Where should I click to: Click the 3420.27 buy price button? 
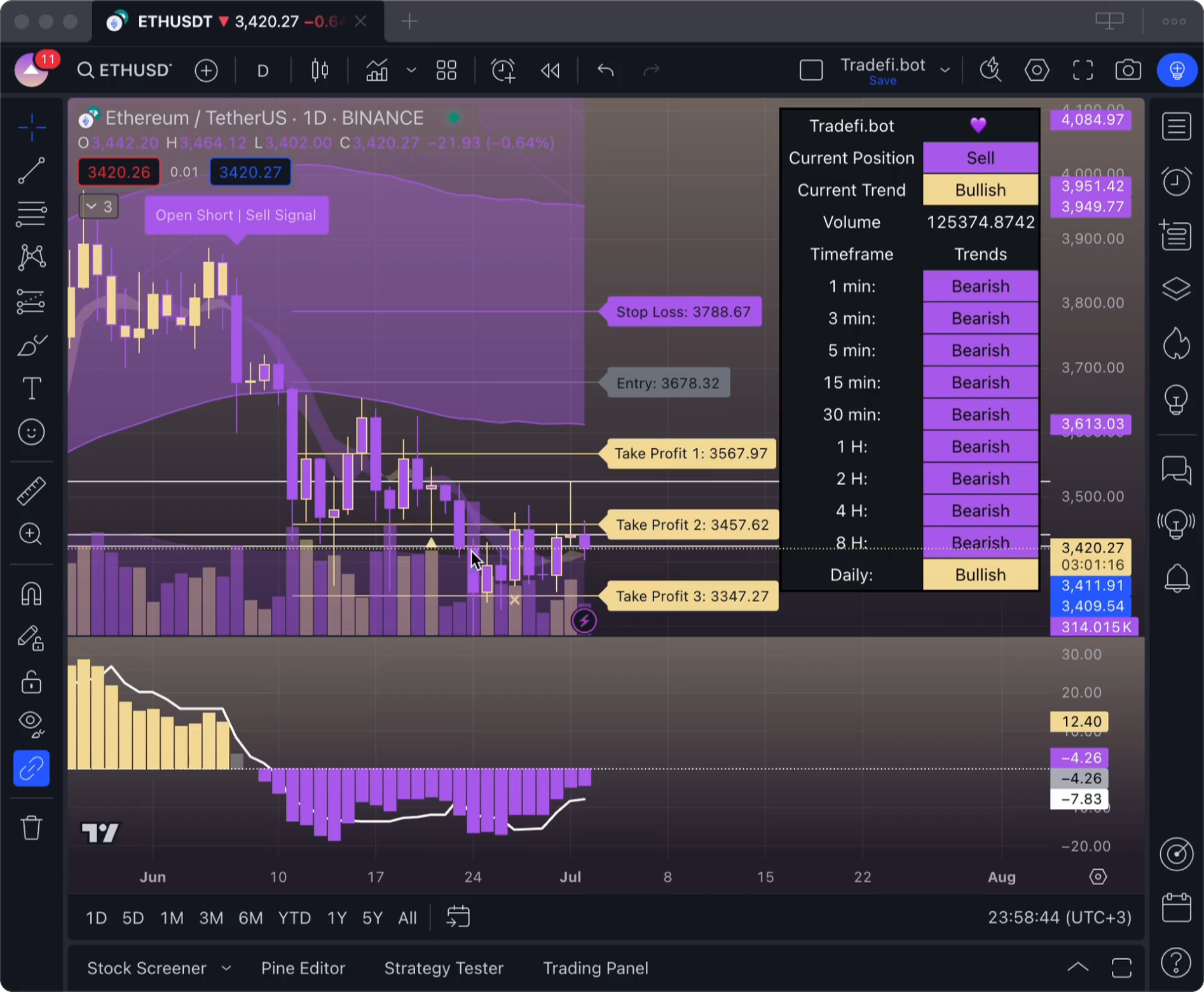coord(250,172)
